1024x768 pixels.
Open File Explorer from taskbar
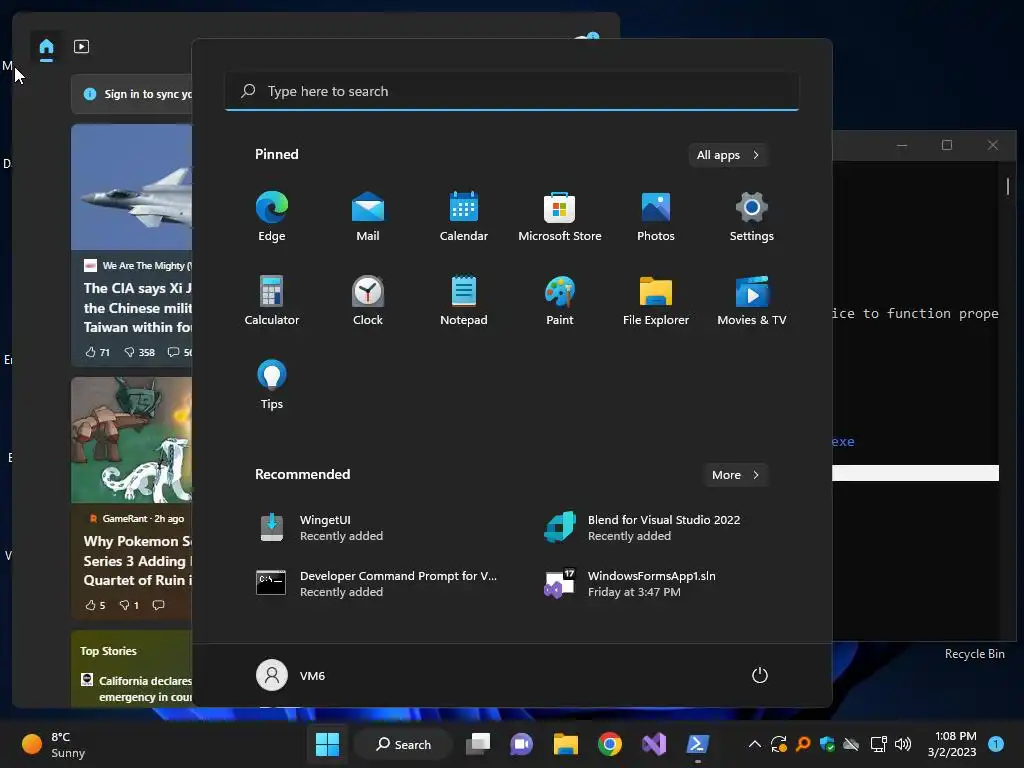pyautogui.click(x=566, y=744)
